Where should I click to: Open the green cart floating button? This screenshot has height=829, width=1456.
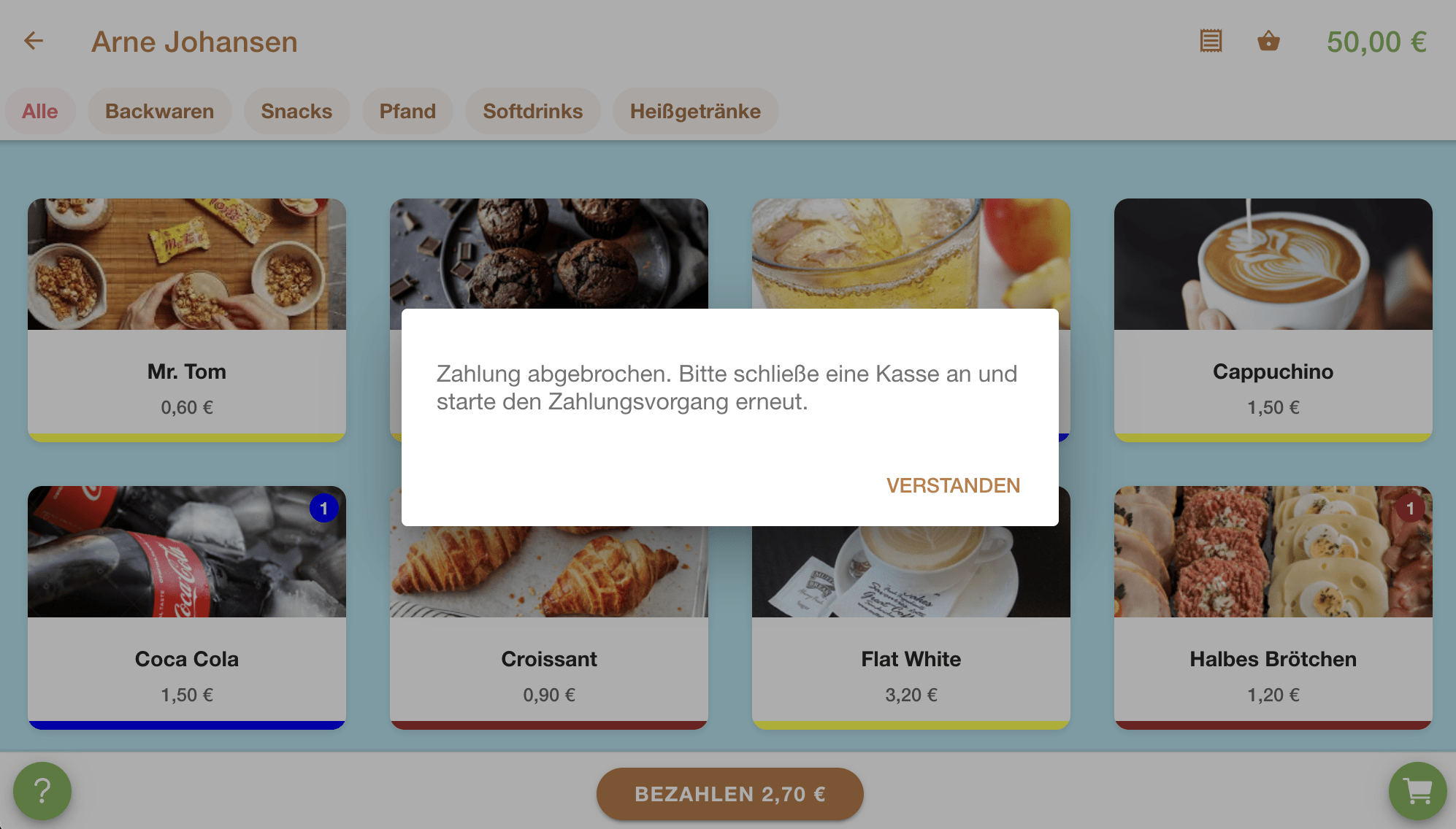click(x=1417, y=791)
